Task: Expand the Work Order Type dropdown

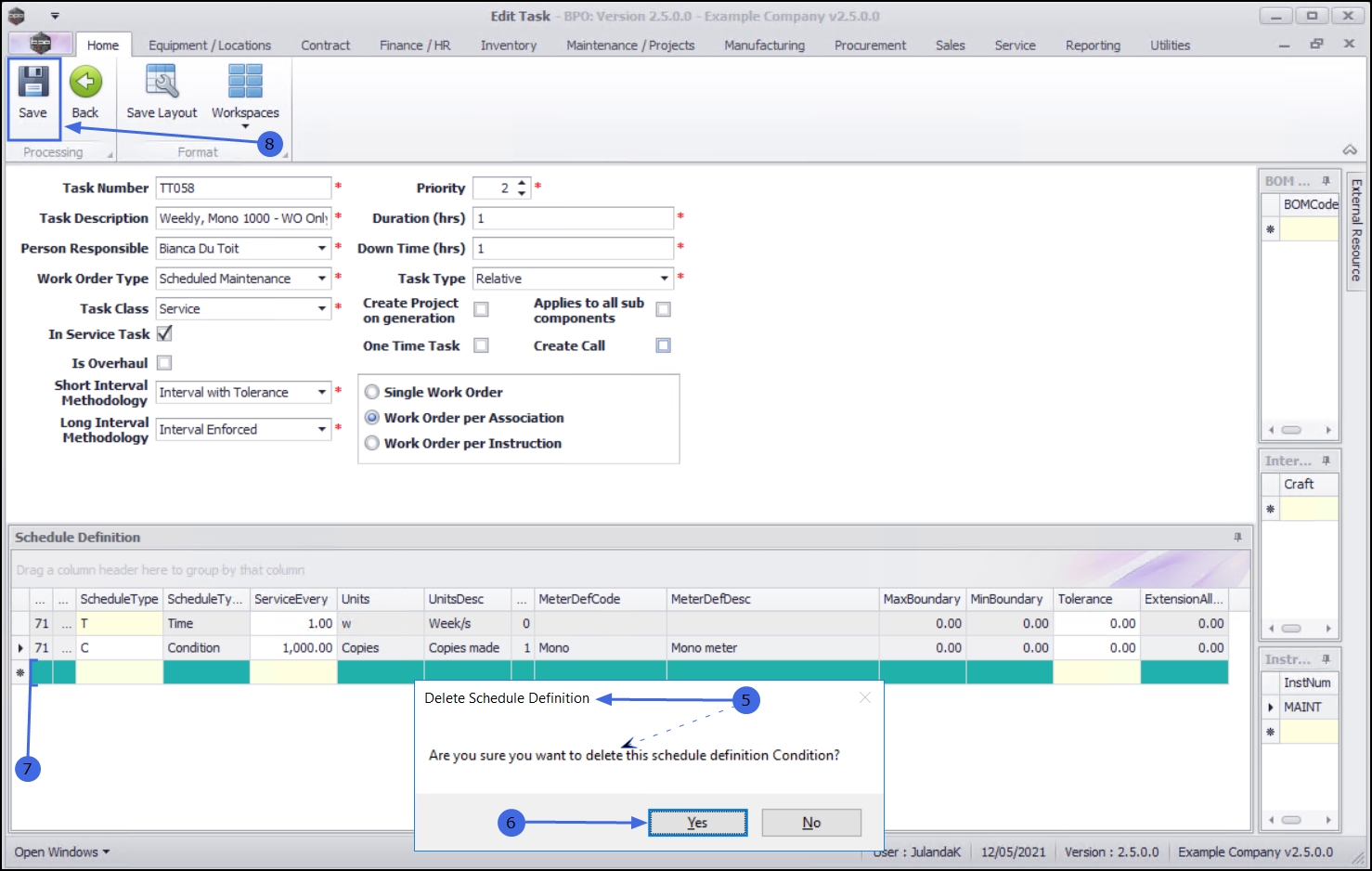Action: coord(322,279)
